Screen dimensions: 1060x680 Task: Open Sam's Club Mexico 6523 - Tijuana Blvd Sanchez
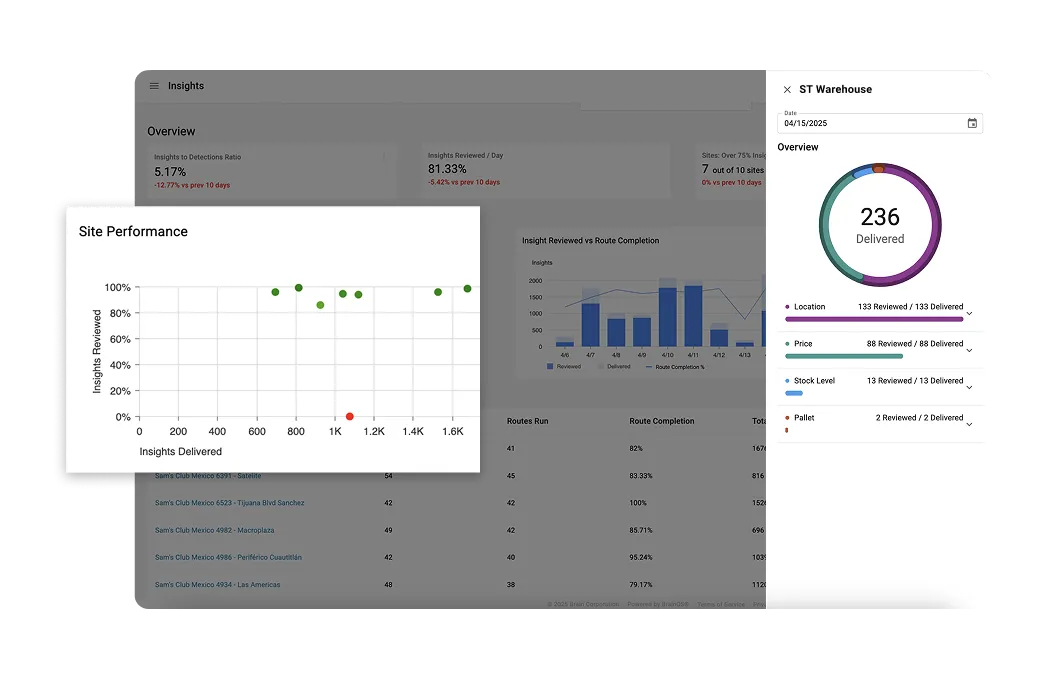click(229, 503)
